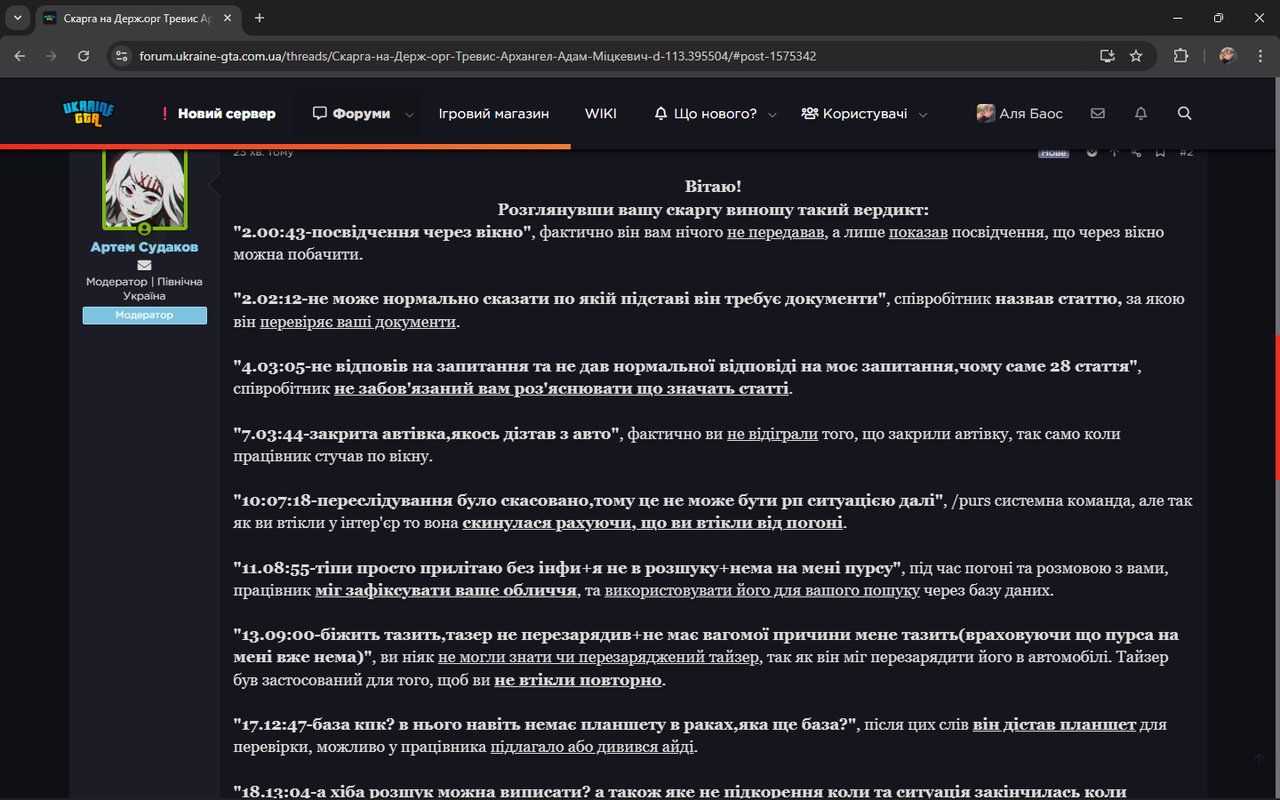Select the Вітаю! greeting text
1280x800 pixels.
(x=713, y=187)
